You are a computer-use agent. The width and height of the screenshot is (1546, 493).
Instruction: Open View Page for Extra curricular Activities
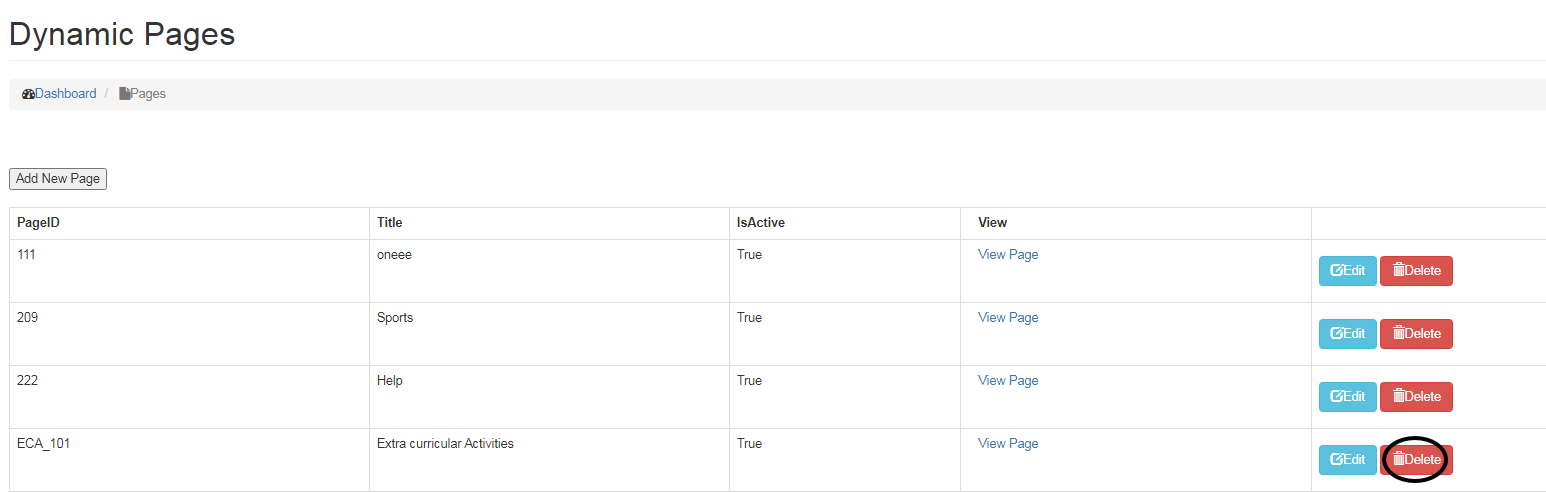pos(1008,444)
